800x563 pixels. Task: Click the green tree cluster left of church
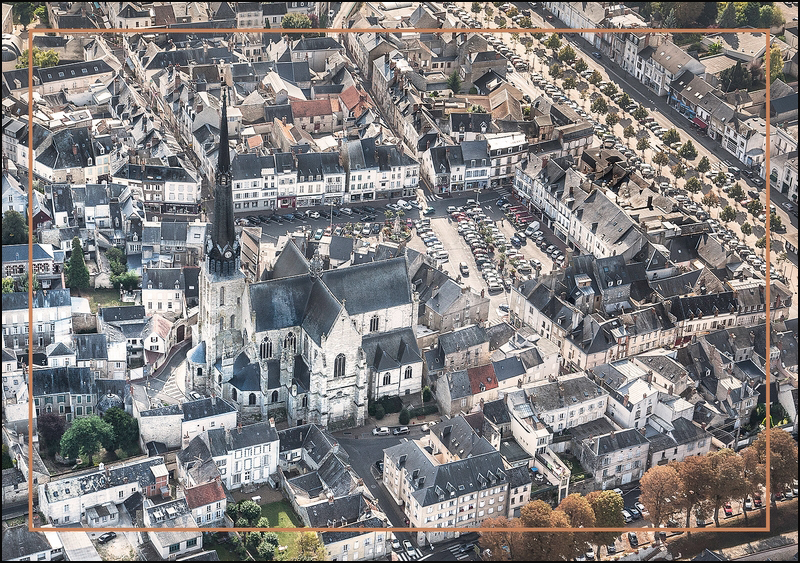coord(90,435)
